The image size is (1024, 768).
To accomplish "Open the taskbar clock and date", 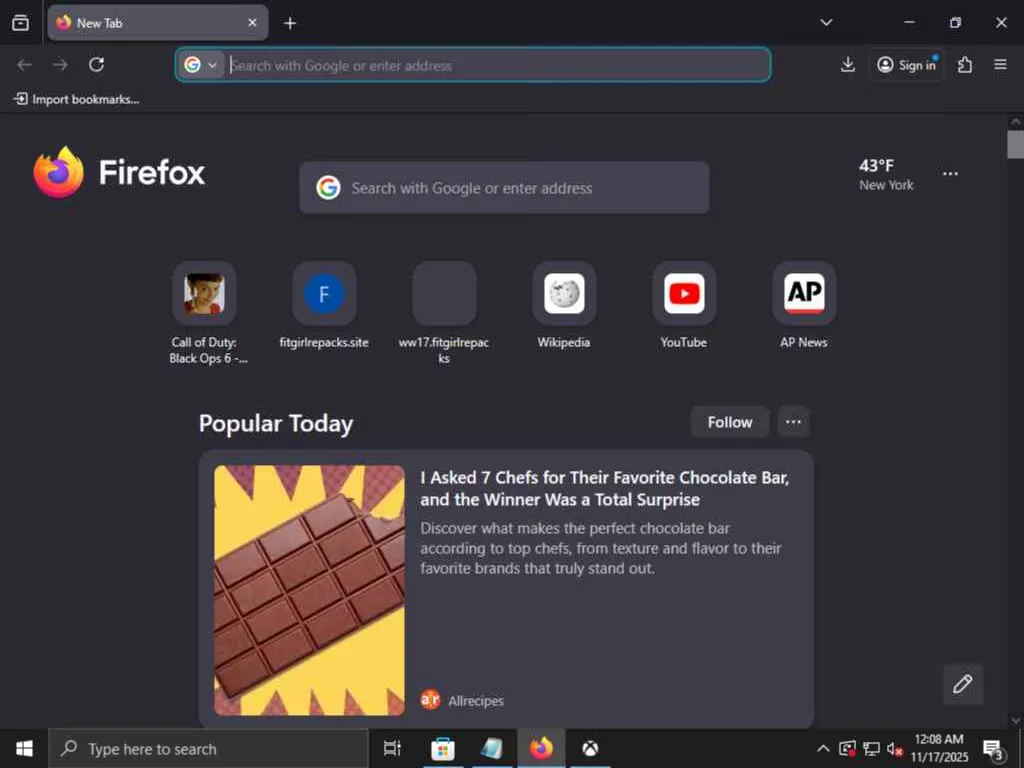I will point(939,748).
